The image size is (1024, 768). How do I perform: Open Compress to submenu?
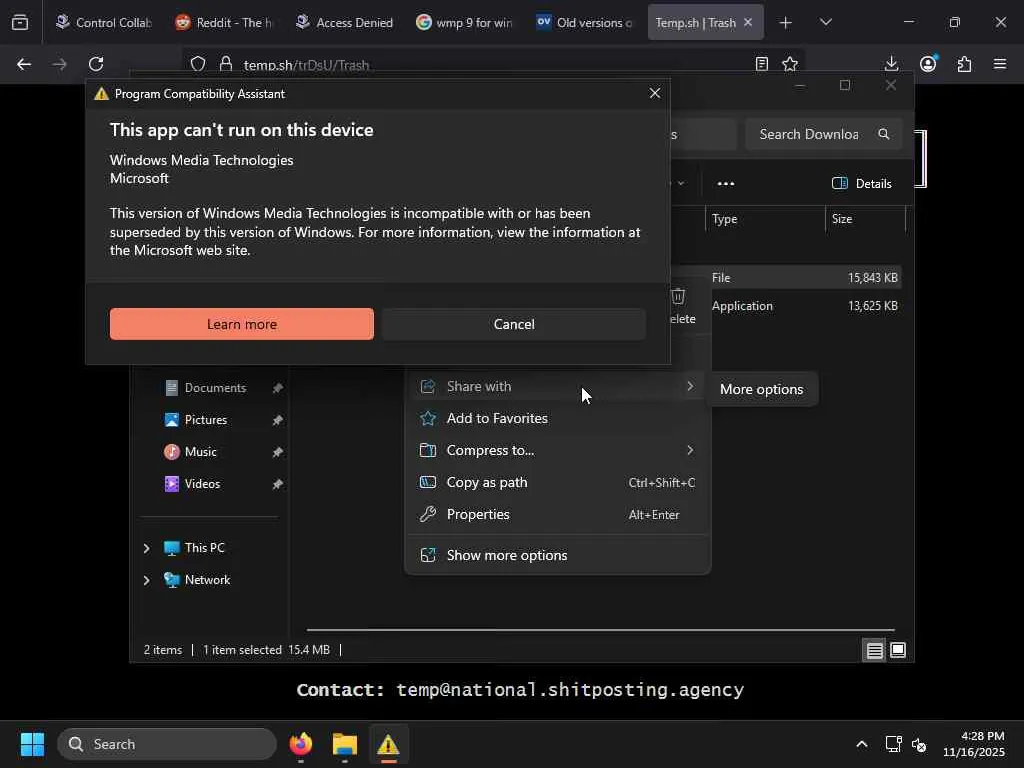tap(557, 451)
